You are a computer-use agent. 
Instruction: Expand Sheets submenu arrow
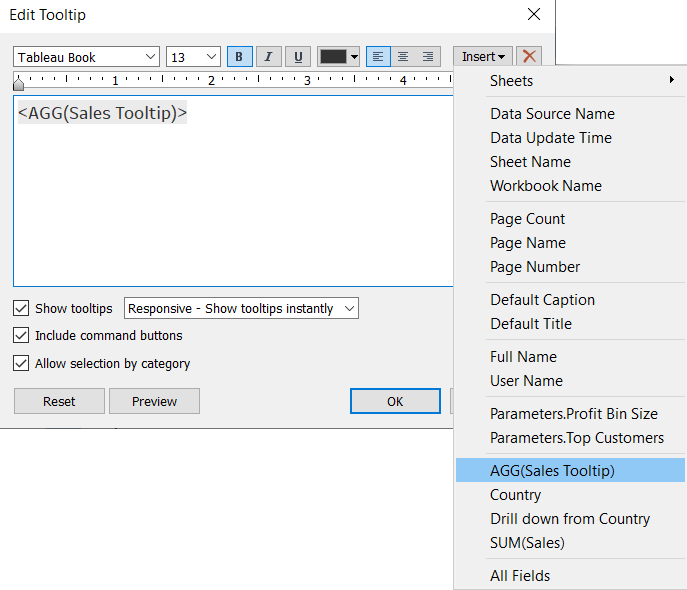pos(671,80)
